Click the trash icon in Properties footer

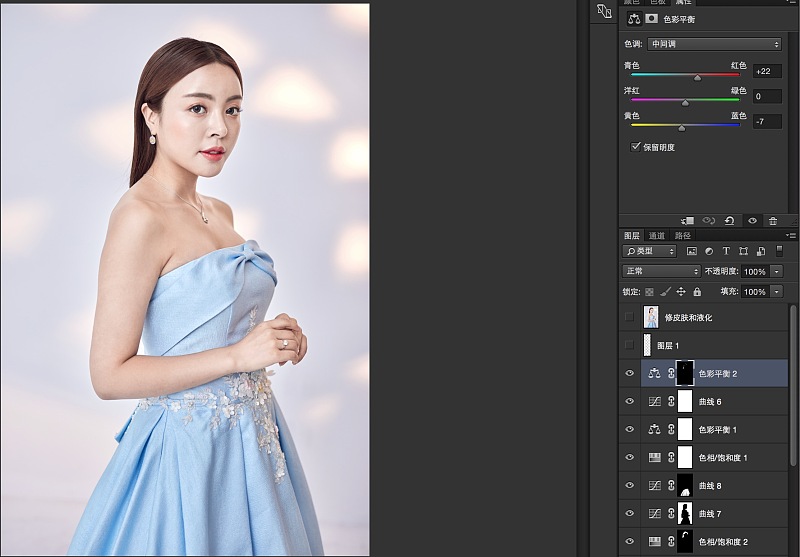(x=773, y=221)
